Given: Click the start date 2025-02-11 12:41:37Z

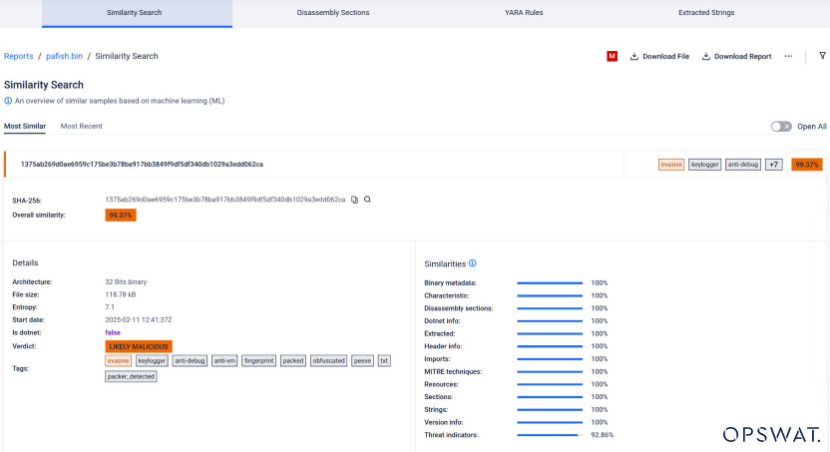Looking at the screenshot, I should click(x=138, y=320).
